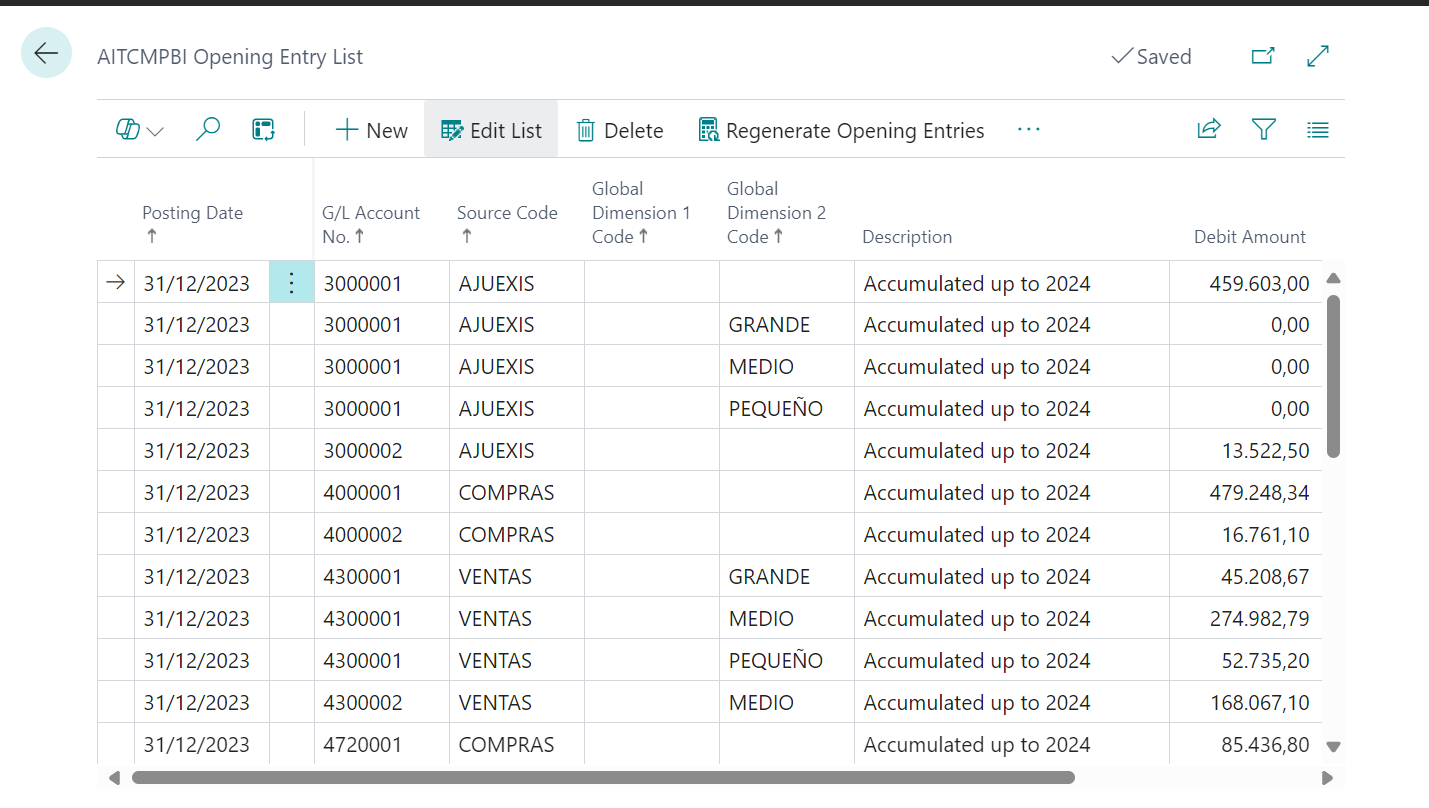Image resolution: width=1429 pixels, height=808 pixels.
Task: Open page in new window icon
Action: [x=1263, y=56]
